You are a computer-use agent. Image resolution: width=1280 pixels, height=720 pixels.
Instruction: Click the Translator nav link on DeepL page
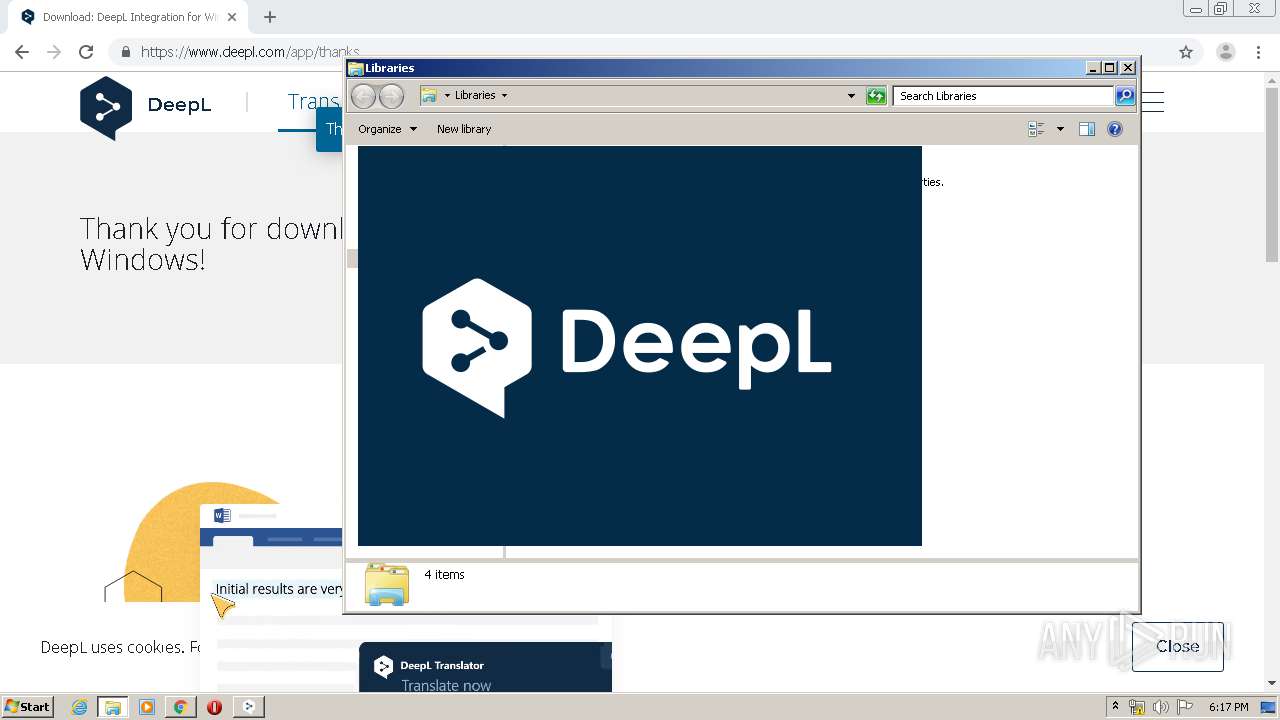click(x=312, y=102)
